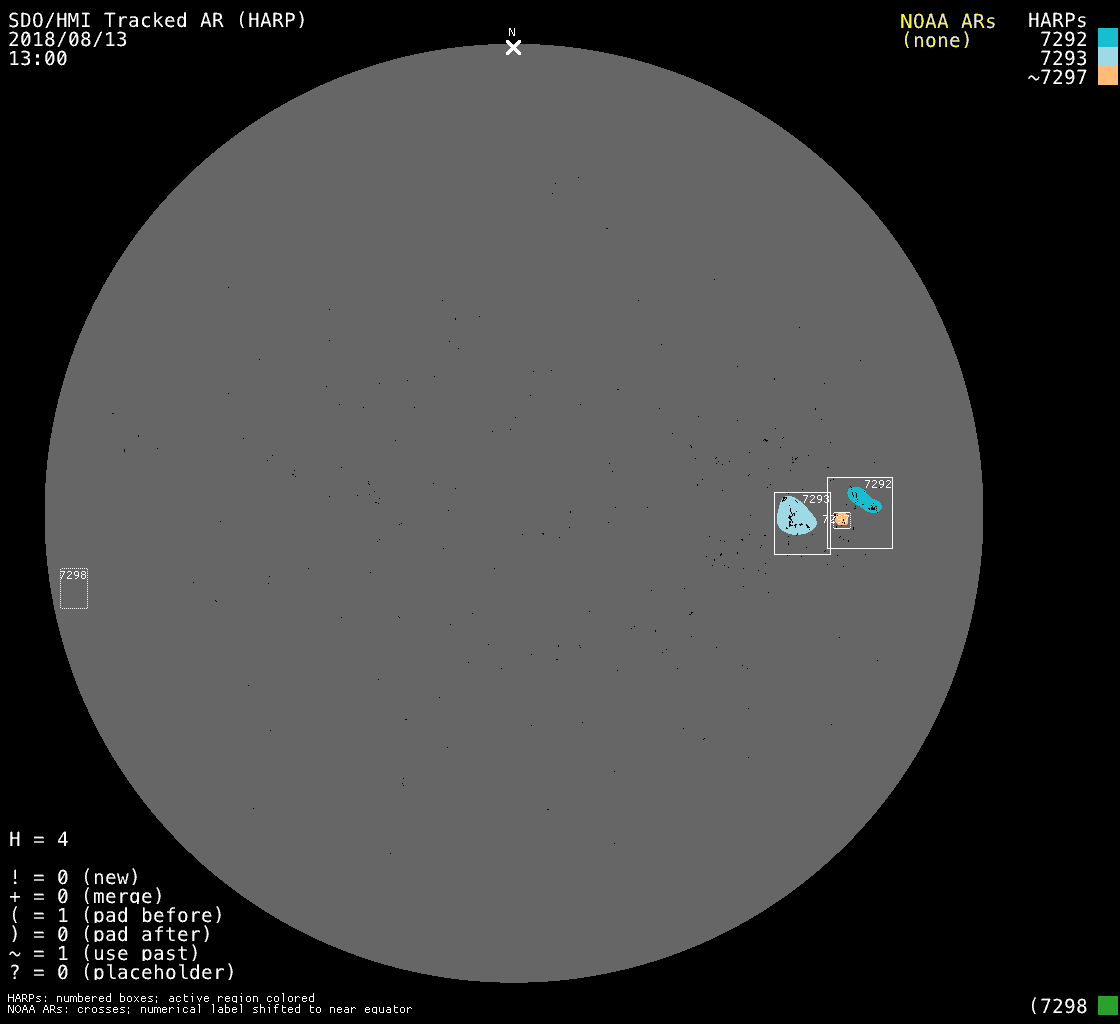This screenshot has width=1120, height=1024.
Task: Click the yellow NOAA ARs heading
Action: tap(947, 21)
